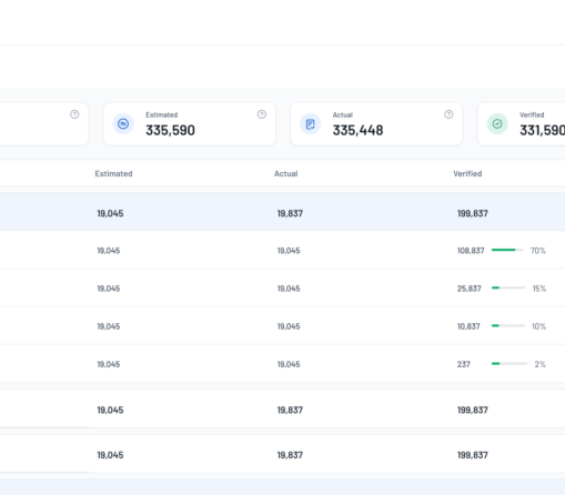Click the Actual cell in the 237 row
565x495 pixels.
289,364
